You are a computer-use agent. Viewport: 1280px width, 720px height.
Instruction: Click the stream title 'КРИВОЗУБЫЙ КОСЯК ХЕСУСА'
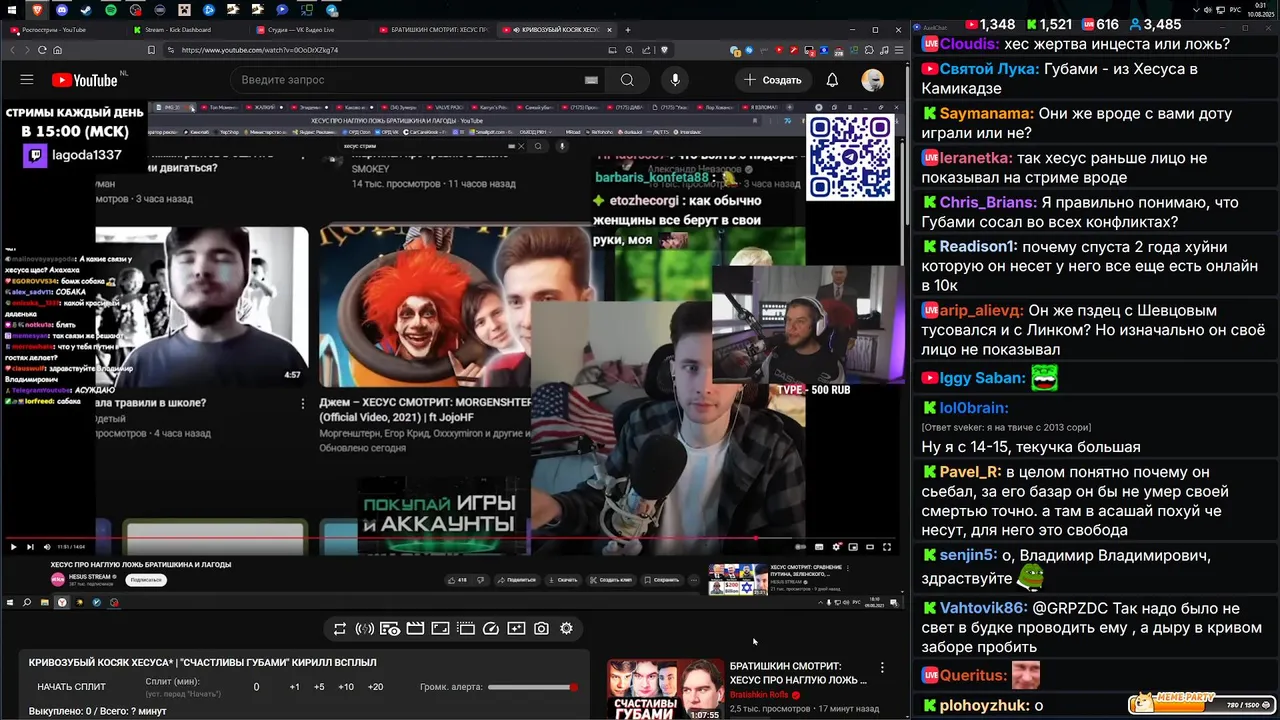click(202, 663)
